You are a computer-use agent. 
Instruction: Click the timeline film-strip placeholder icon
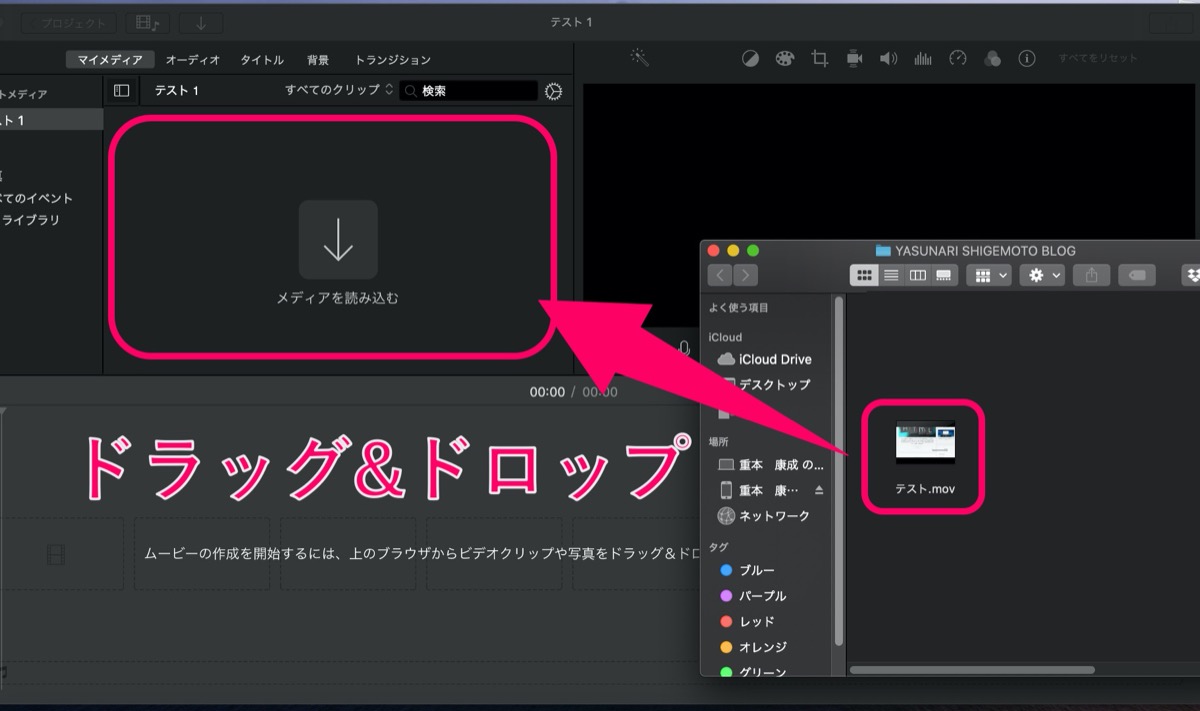55,553
